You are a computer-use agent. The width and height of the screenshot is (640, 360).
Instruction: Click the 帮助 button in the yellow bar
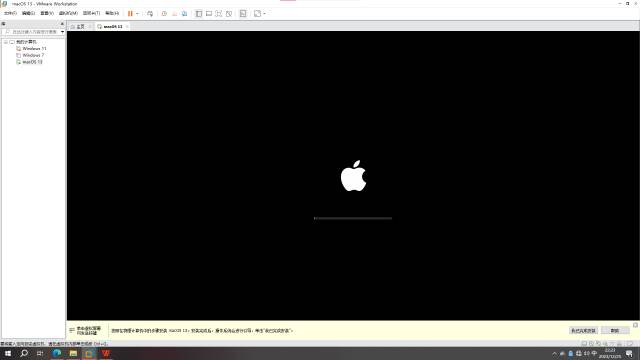click(x=615, y=331)
